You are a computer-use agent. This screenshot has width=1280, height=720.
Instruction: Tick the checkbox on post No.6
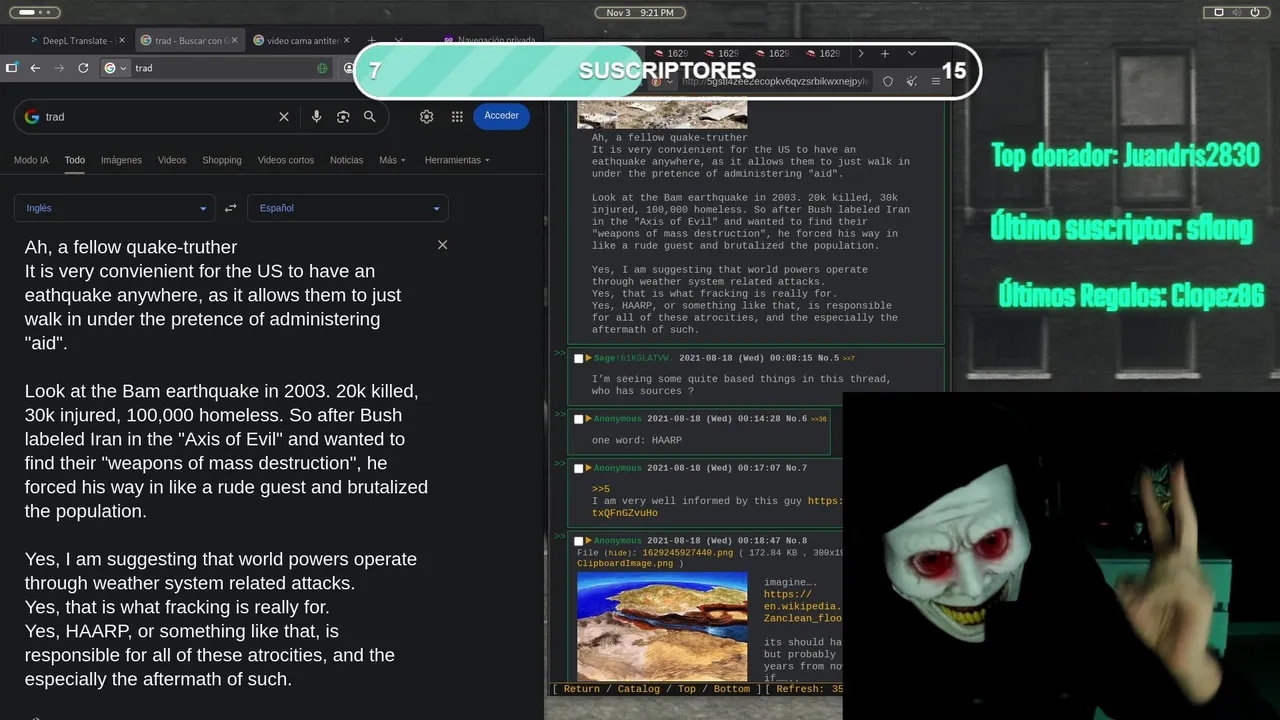(578, 419)
